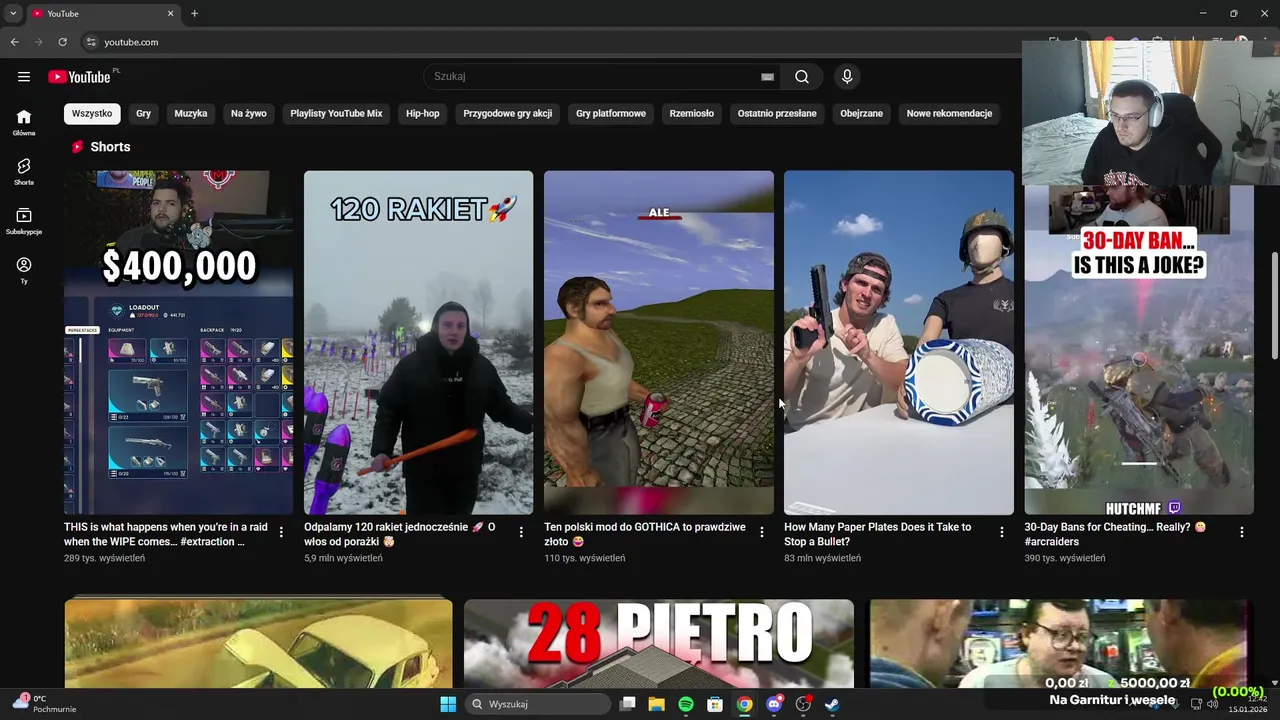Open more options for the 120 rakiet Short

pos(521,532)
